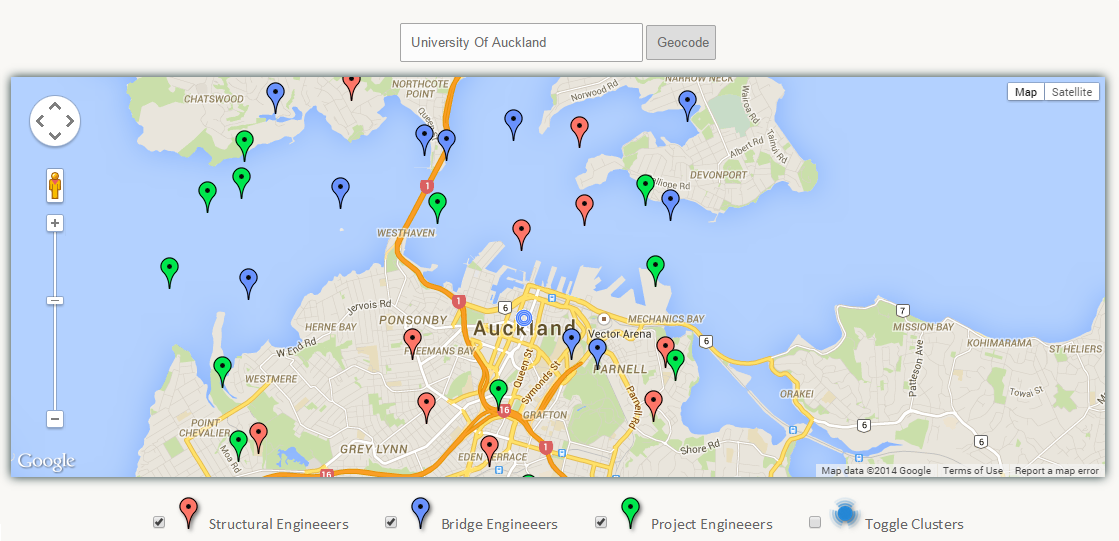Click the Report a map error link
This screenshot has width=1119, height=541.
pyautogui.click(x=1056, y=471)
